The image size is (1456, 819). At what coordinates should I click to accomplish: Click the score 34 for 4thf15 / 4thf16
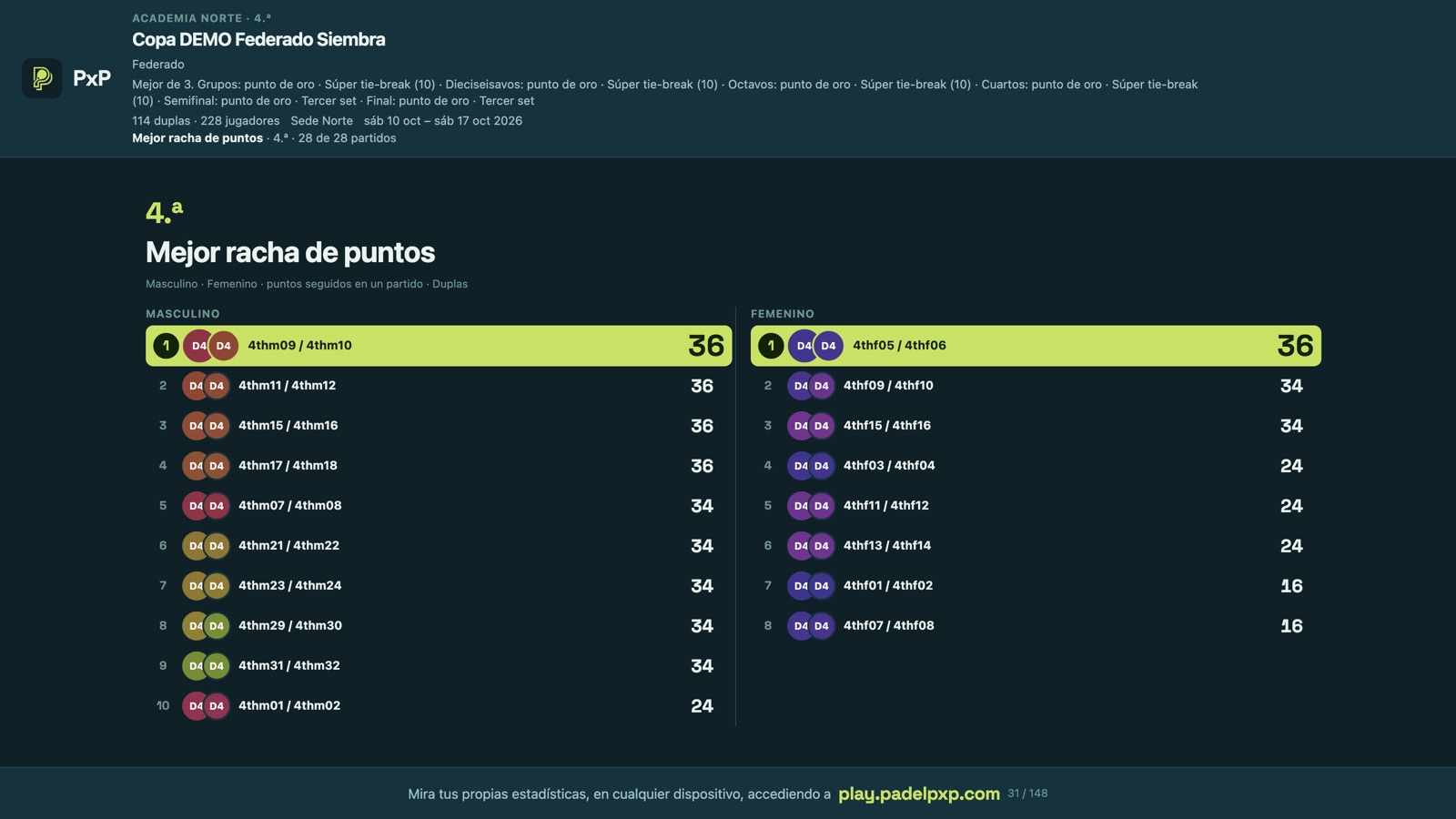(1291, 426)
